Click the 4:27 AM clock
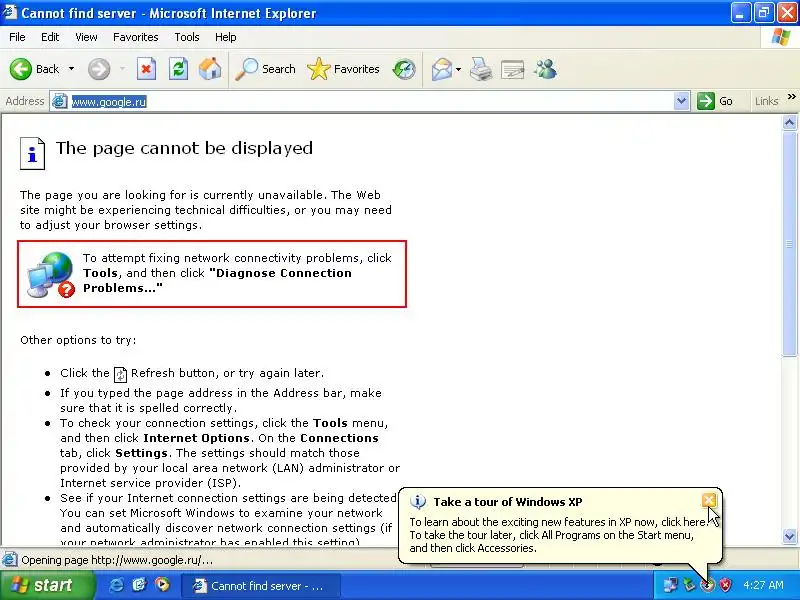 tap(764, 585)
